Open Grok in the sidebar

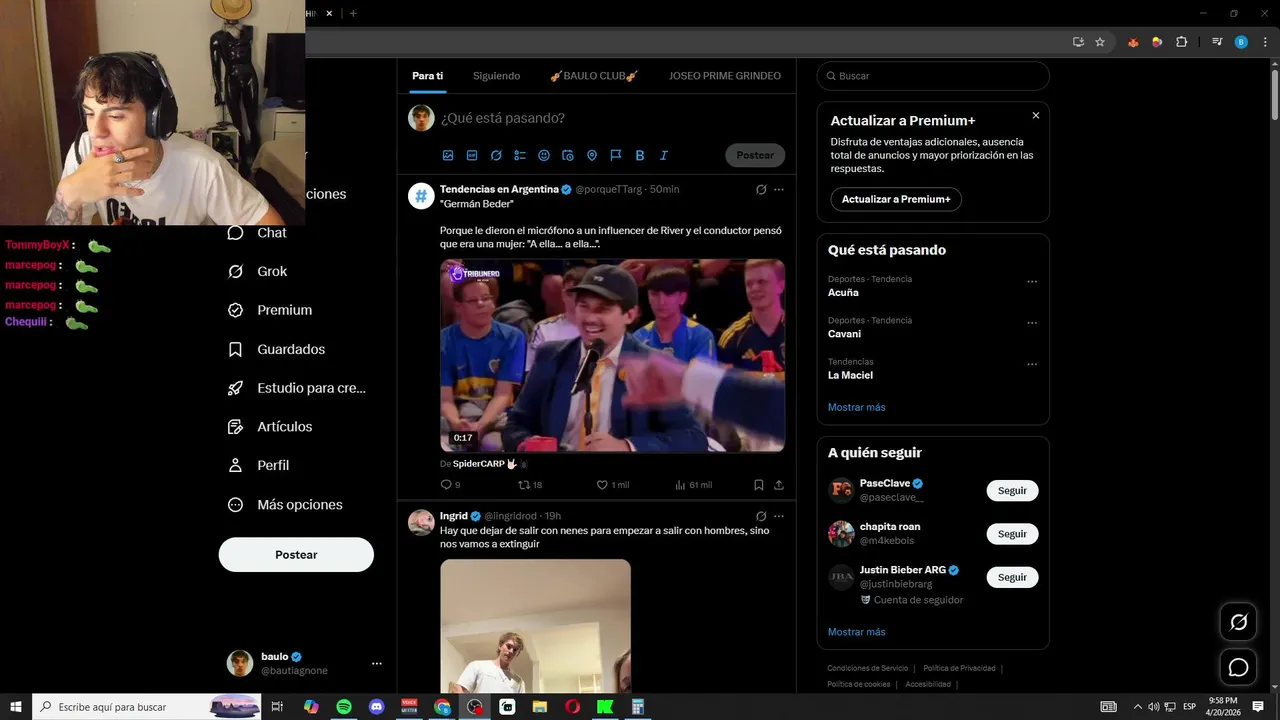pos(257,271)
